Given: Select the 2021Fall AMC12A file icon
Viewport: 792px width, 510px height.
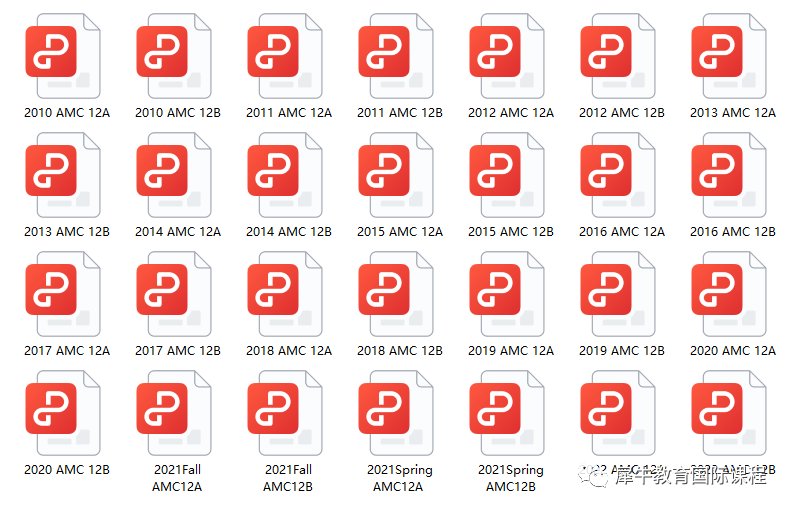Looking at the screenshot, I should point(173,410).
